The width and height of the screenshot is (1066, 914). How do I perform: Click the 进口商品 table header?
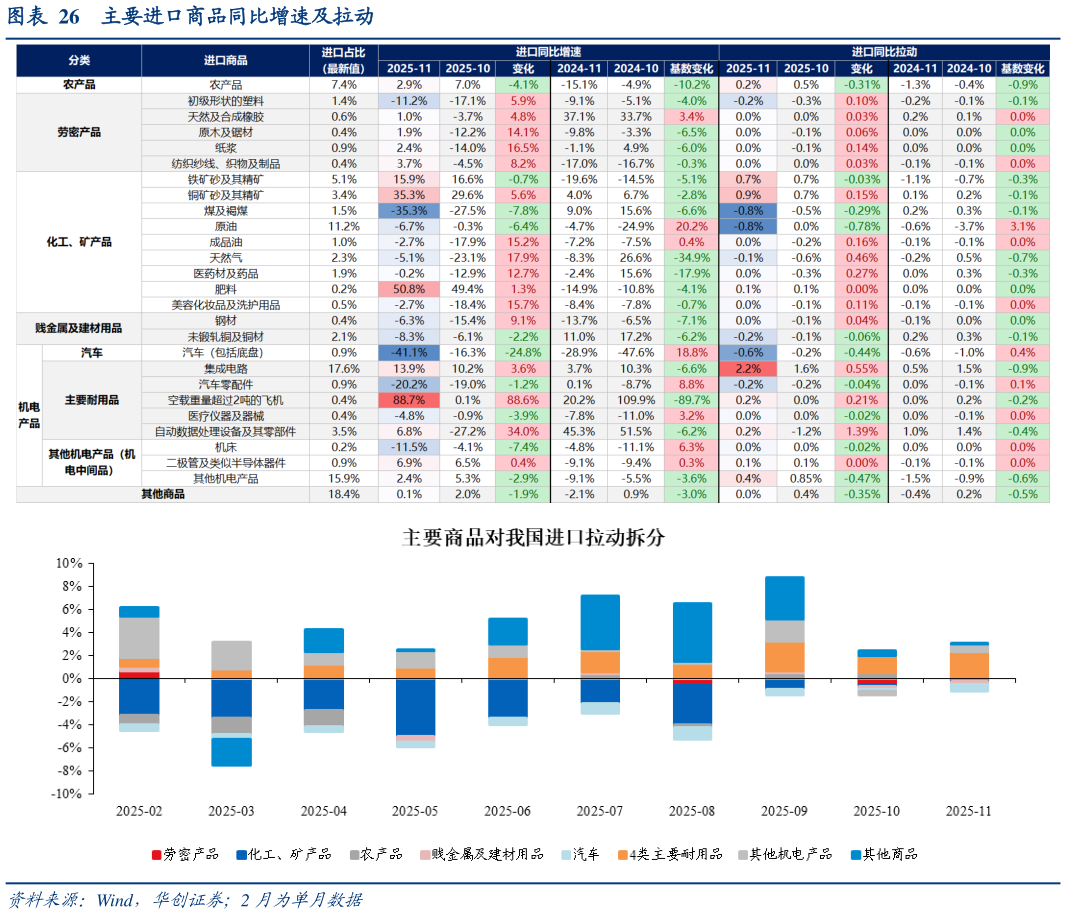(x=225, y=61)
